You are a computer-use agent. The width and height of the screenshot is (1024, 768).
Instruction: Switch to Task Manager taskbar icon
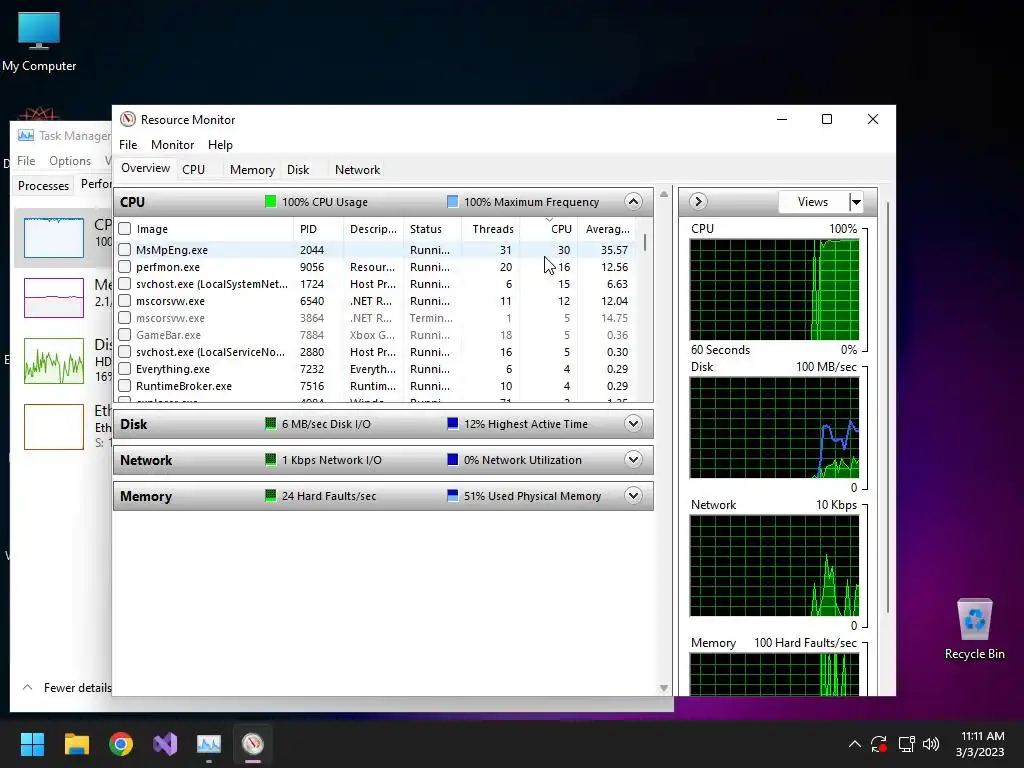click(209, 744)
